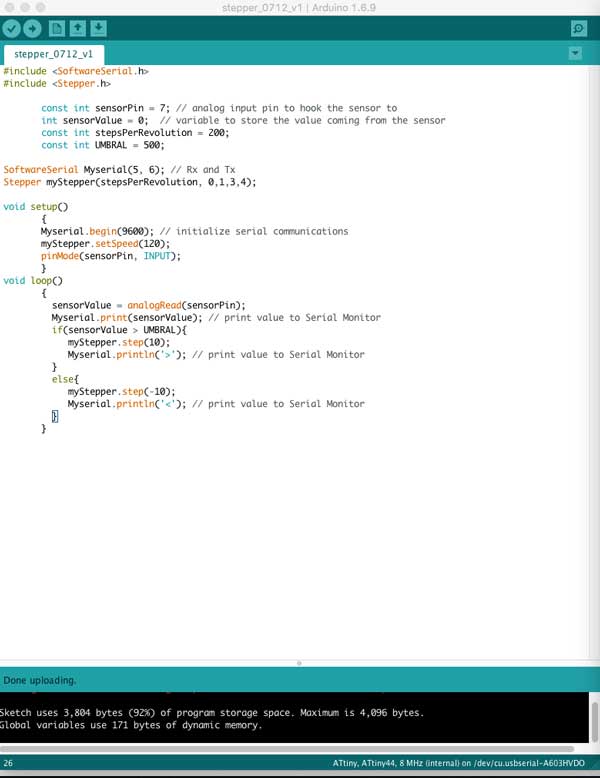Click the "analogRead(sensorPin)" statement
The width and height of the screenshot is (600, 778).
(186, 305)
